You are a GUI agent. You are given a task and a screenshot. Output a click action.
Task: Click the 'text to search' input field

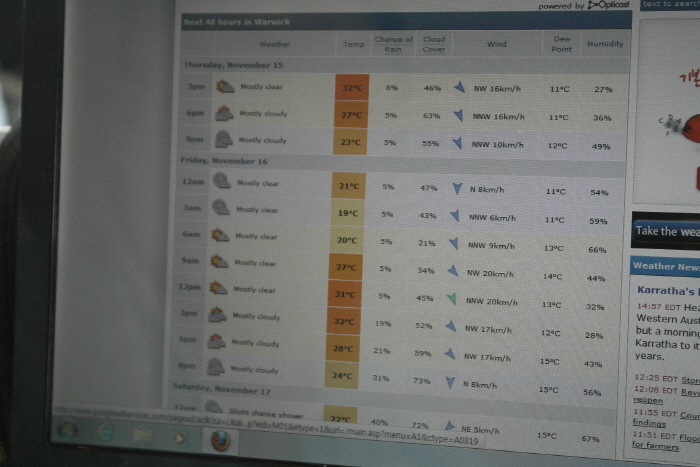[x=670, y=5]
